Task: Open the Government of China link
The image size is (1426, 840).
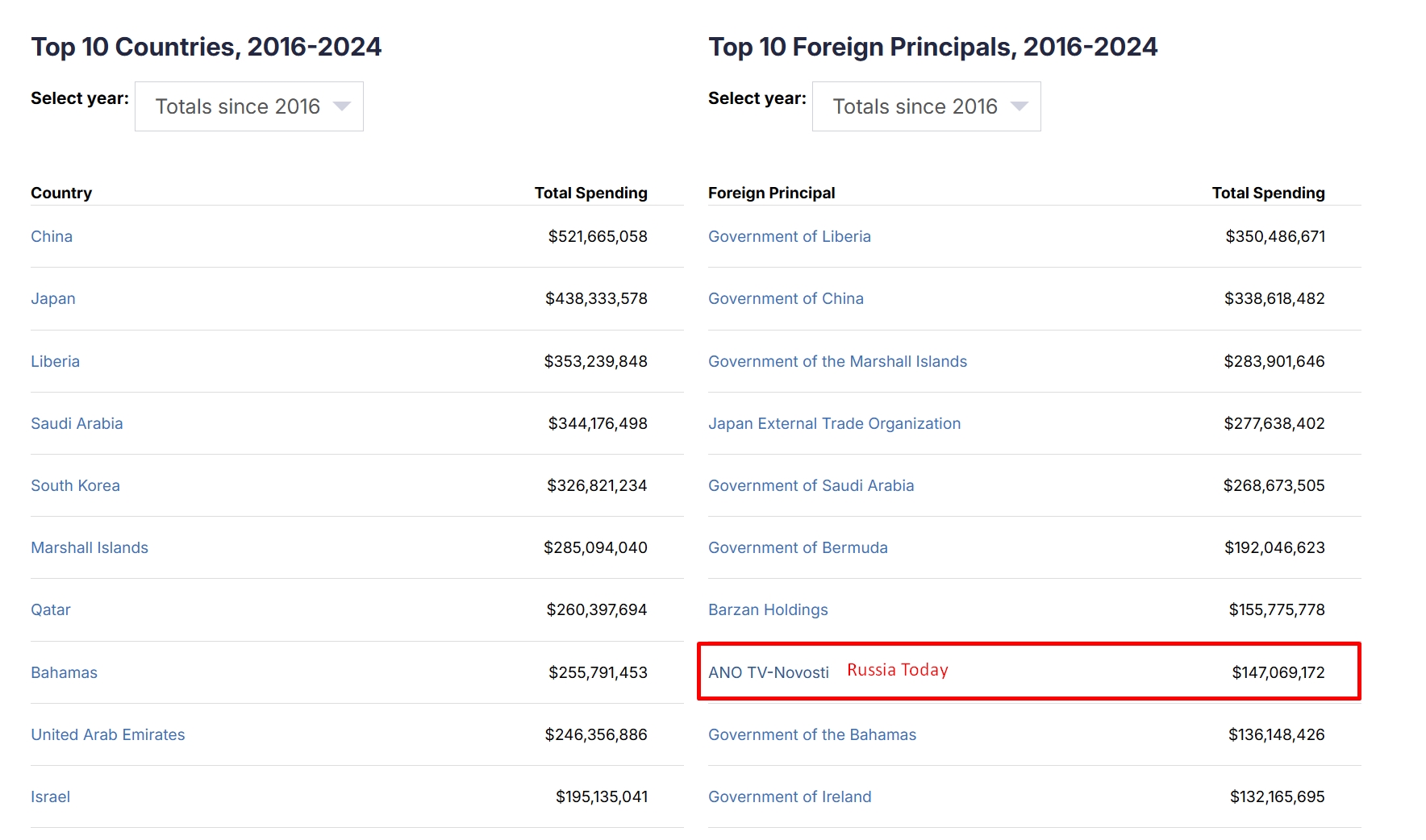Action: (x=786, y=298)
